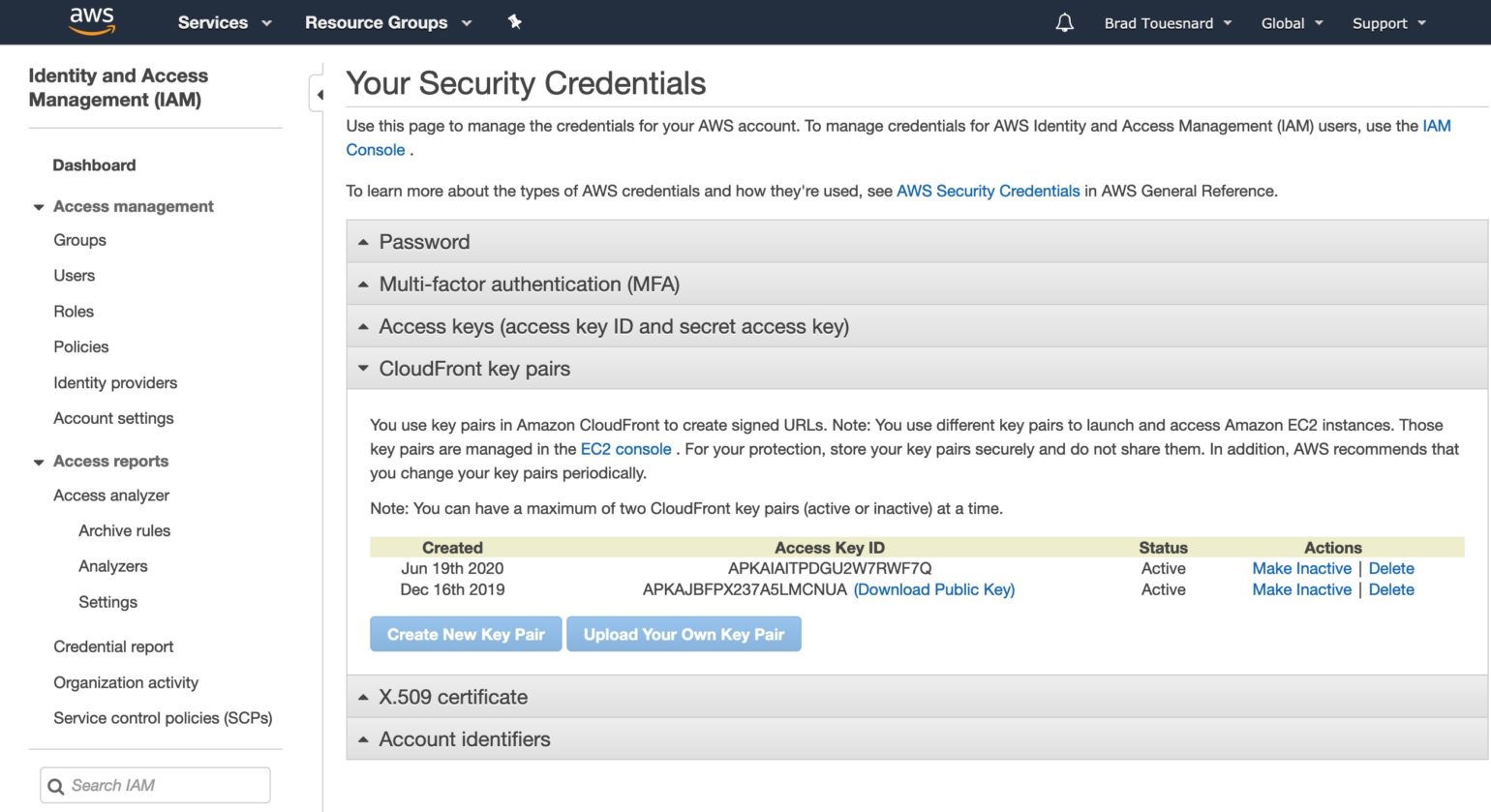Expand the Password section
The height and width of the screenshot is (812, 1491).
click(917, 242)
